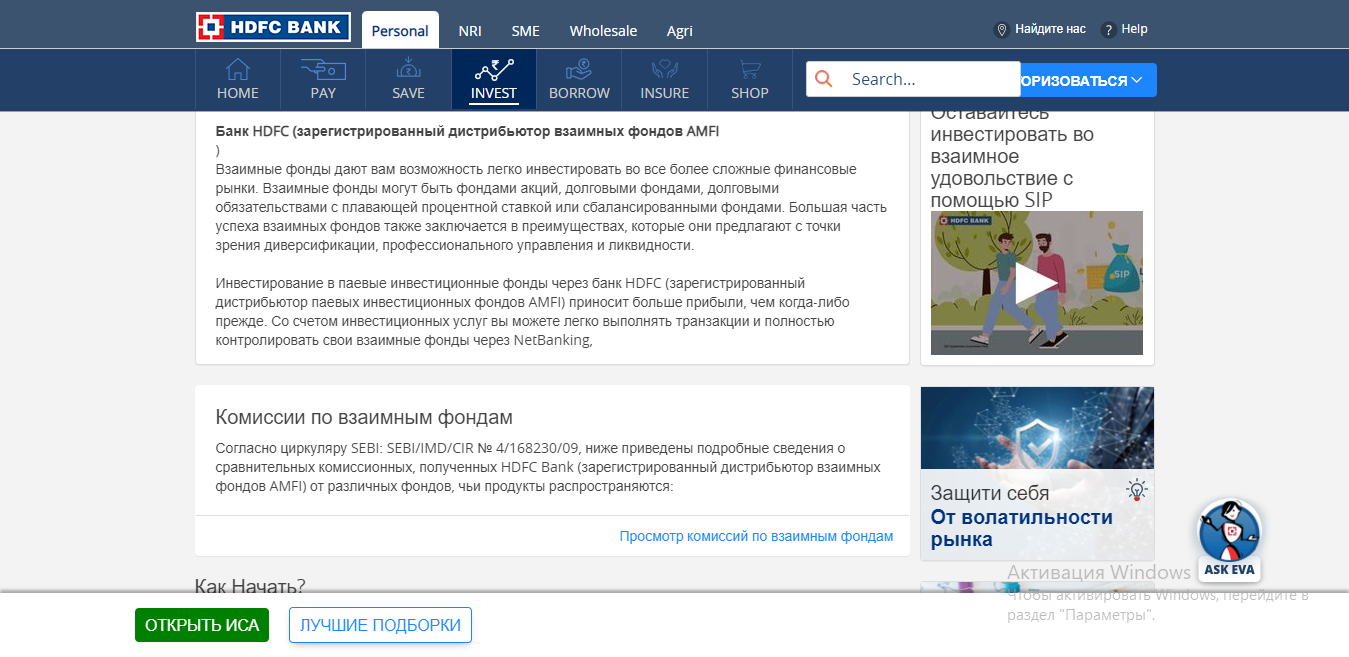Viewport: 1349px width, 657px height.
Task: Click the location pin icon
Action: (1001, 30)
